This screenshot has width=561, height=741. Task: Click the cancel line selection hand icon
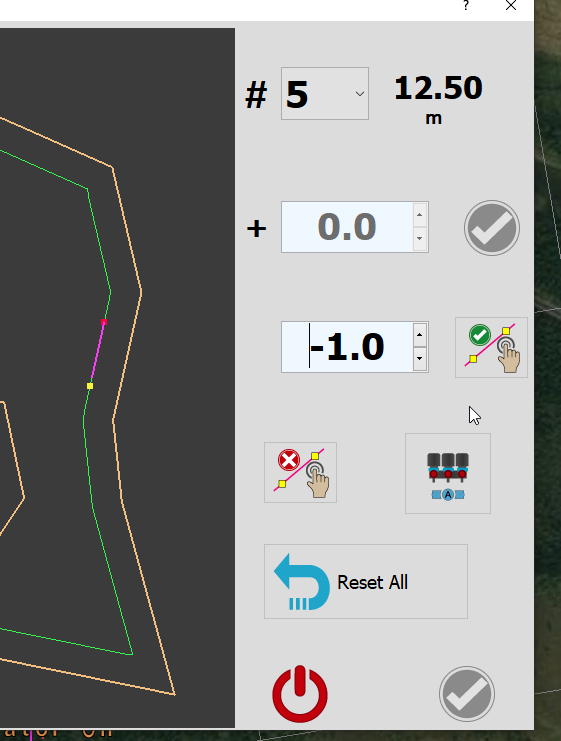tap(300, 472)
